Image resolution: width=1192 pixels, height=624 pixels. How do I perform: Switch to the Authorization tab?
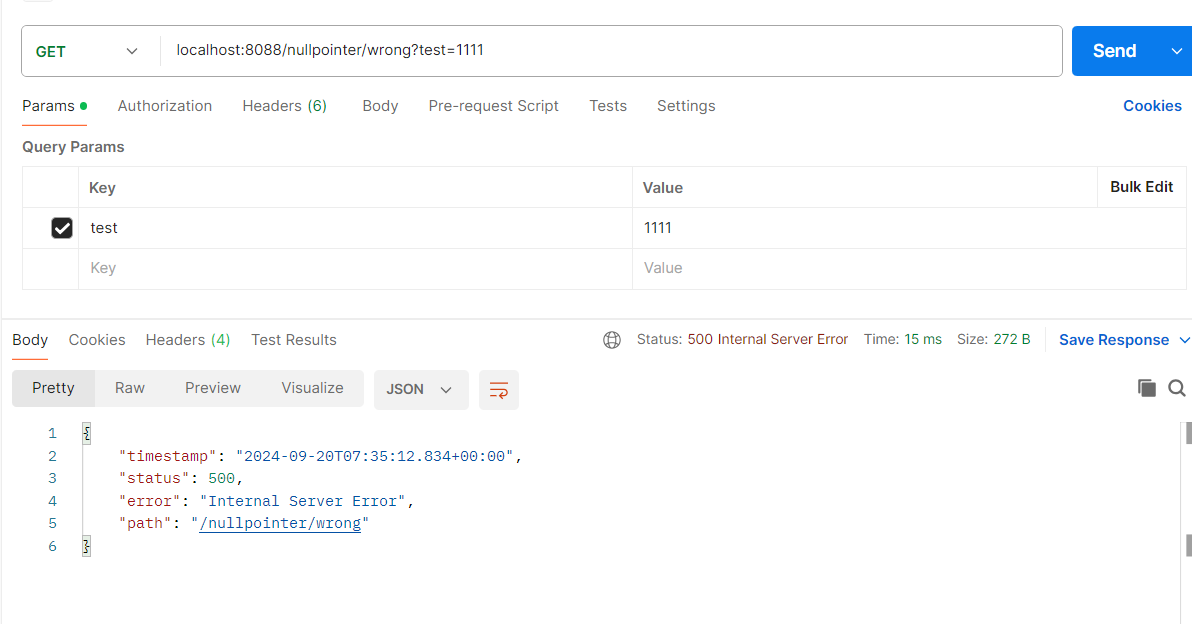click(165, 106)
